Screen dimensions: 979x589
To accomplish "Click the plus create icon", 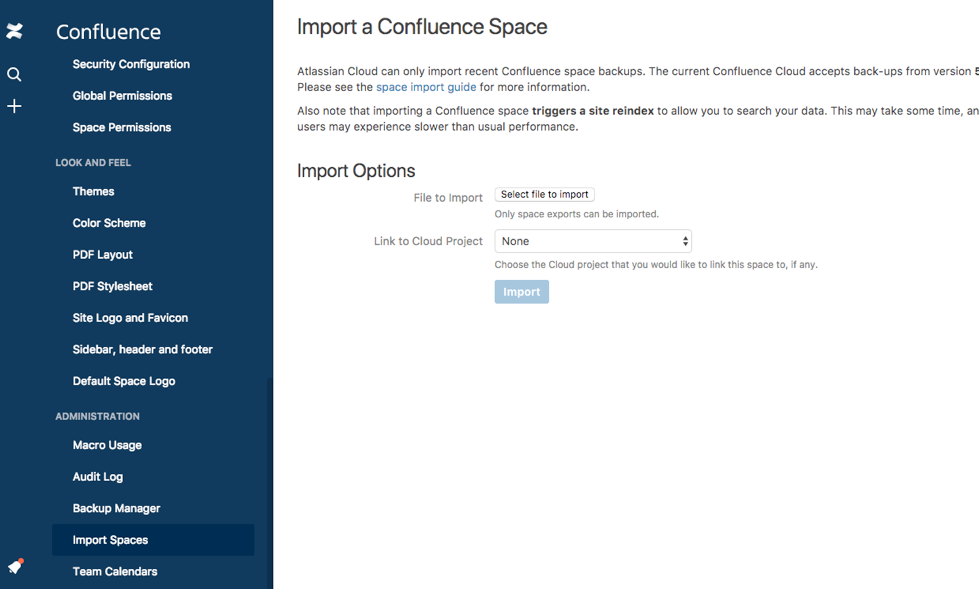I will (x=14, y=106).
